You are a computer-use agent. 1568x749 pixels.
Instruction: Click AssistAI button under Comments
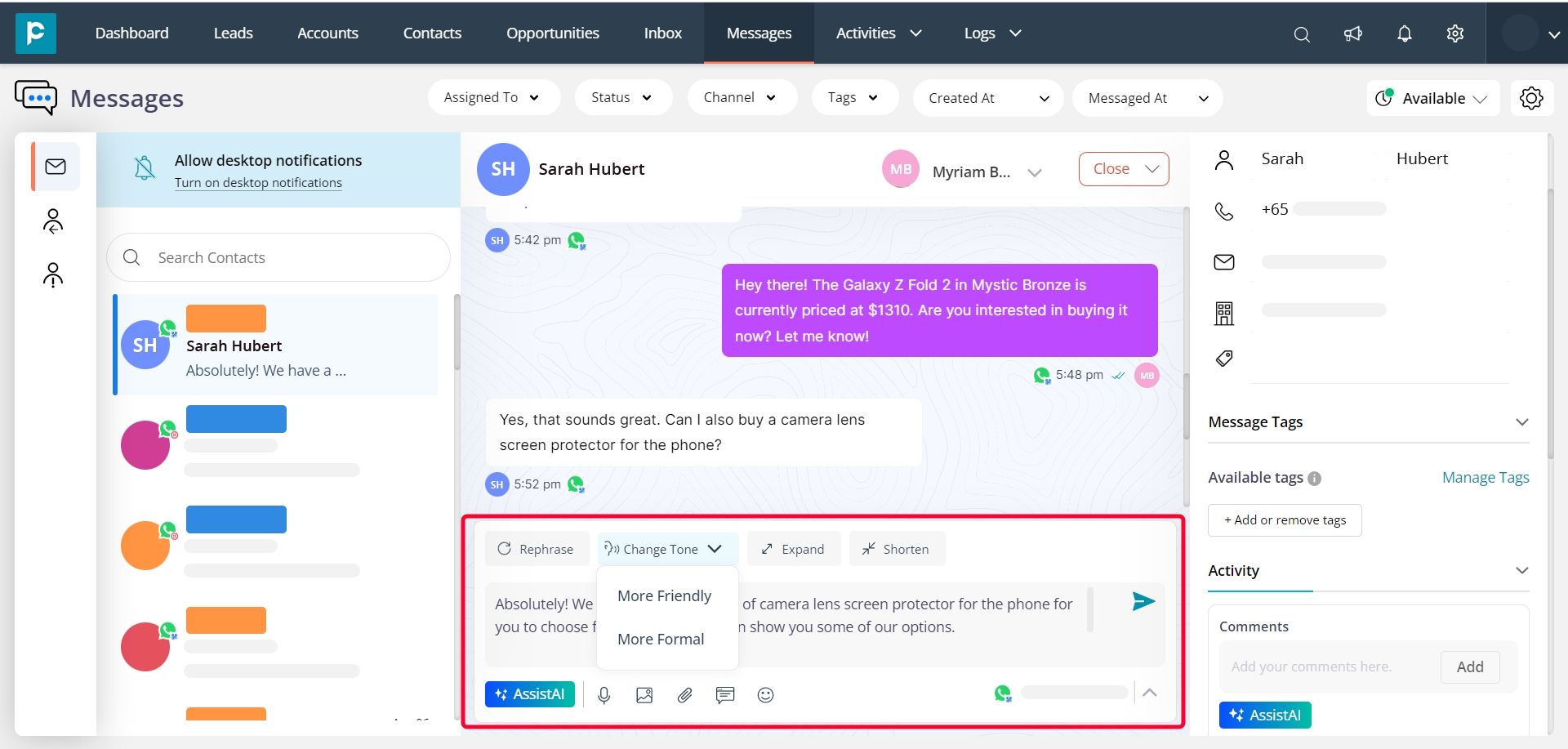(x=1265, y=715)
